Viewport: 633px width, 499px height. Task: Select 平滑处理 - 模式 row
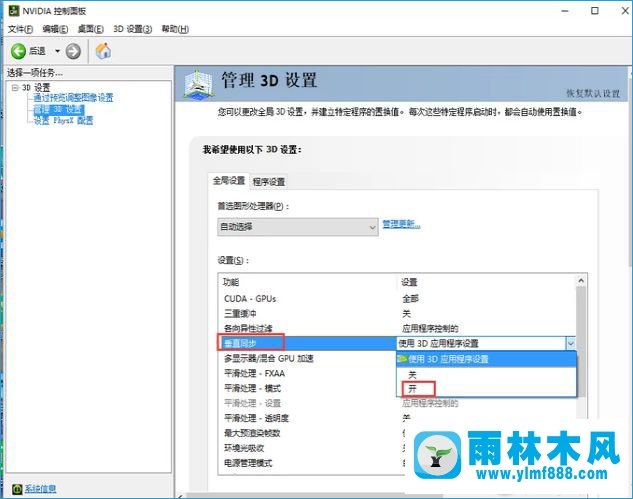(x=307, y=388)
